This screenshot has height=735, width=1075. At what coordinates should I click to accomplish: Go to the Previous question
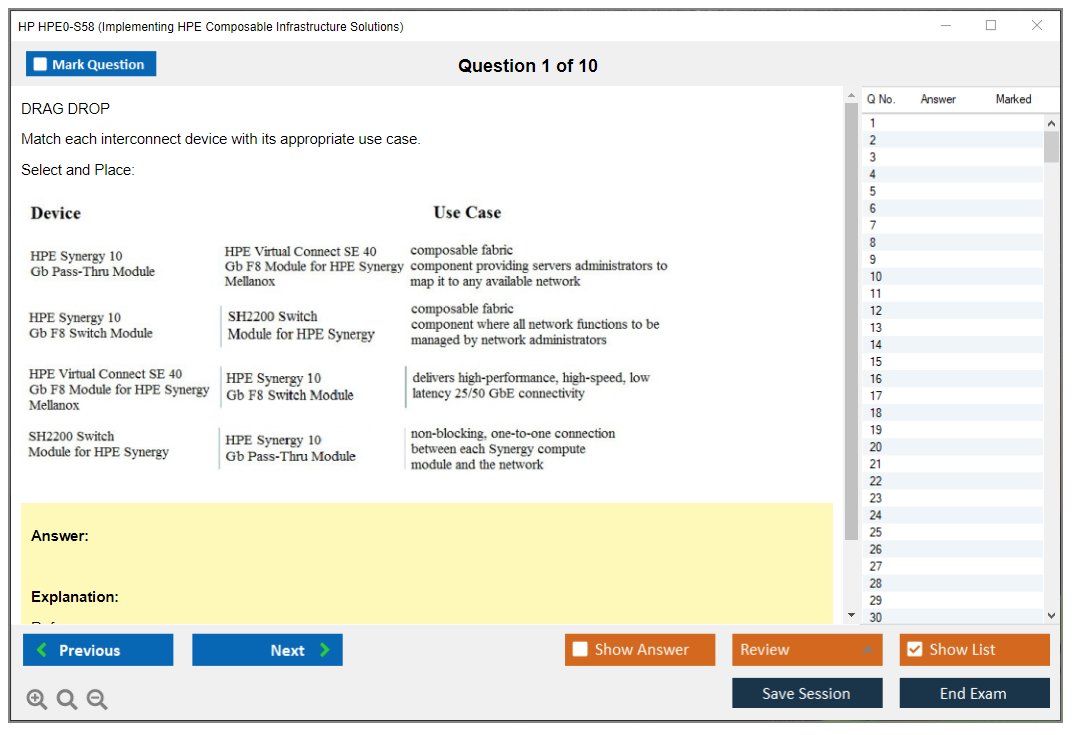click(98, 650)
